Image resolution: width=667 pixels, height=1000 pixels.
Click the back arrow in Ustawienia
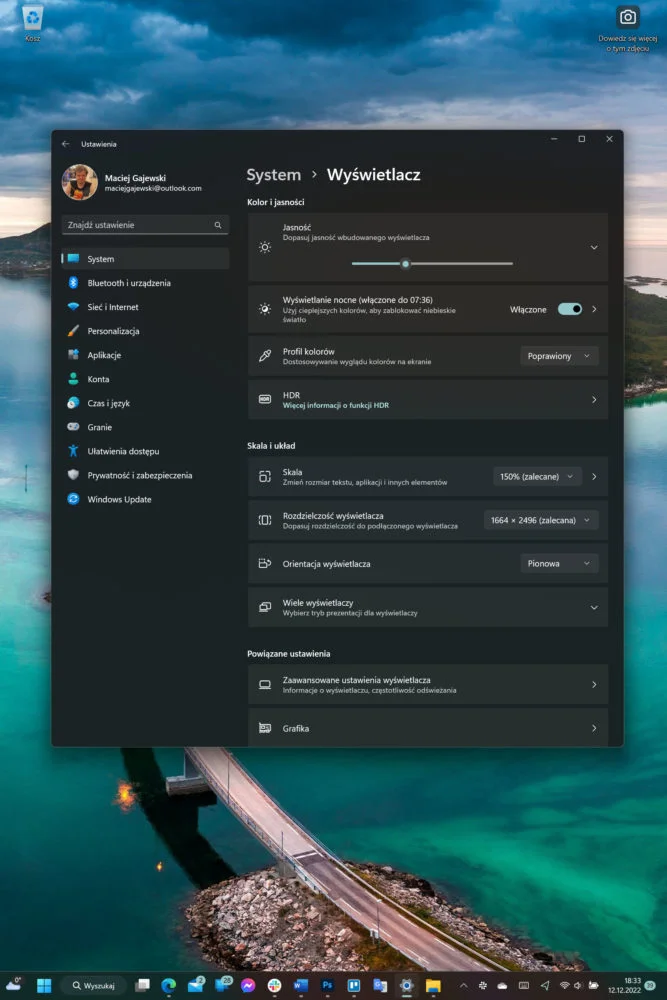pyautogui.click(x=66, y=144)
